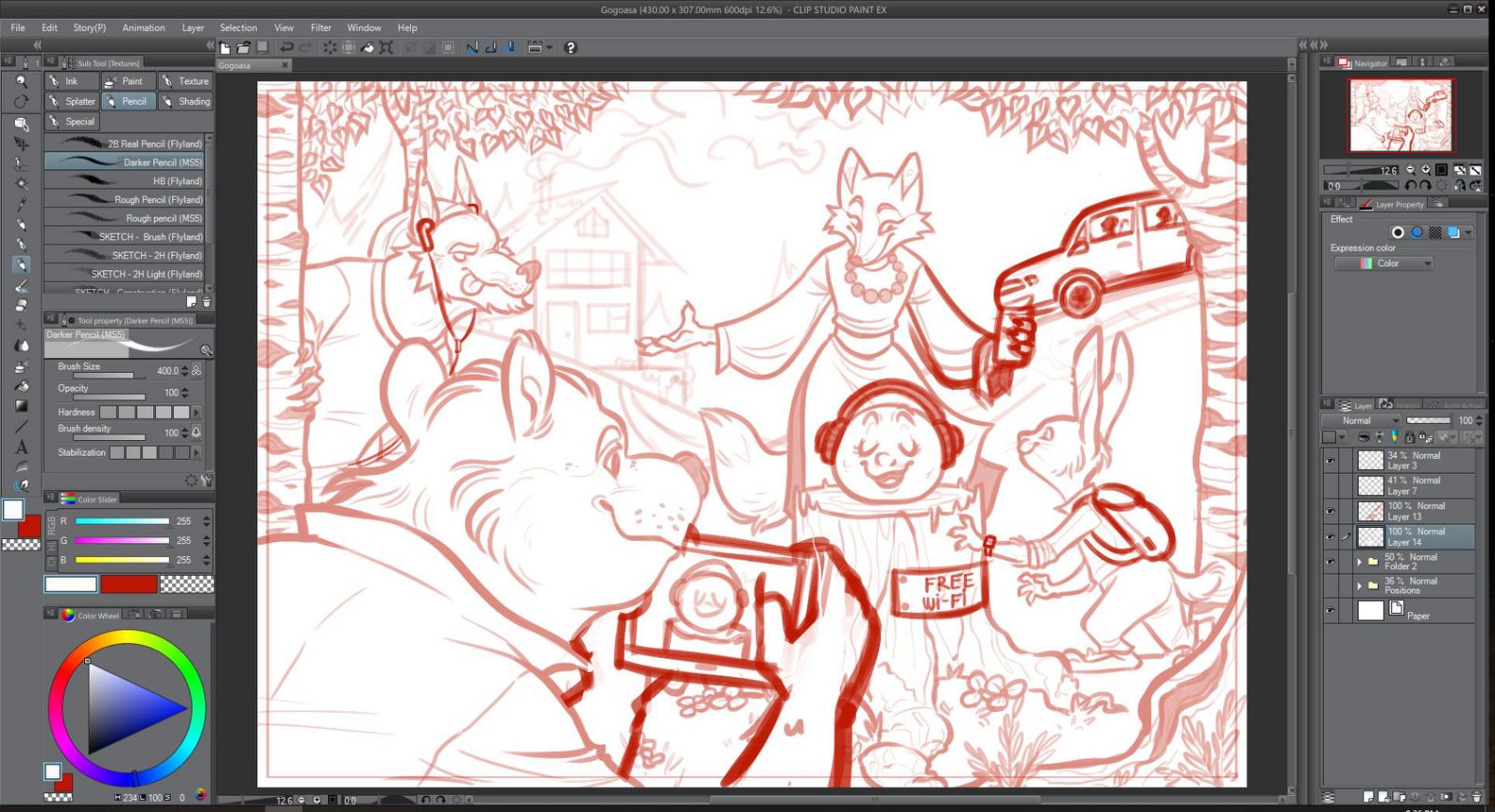
Task: Click the Help question mark icon
Action: point(570,48)
